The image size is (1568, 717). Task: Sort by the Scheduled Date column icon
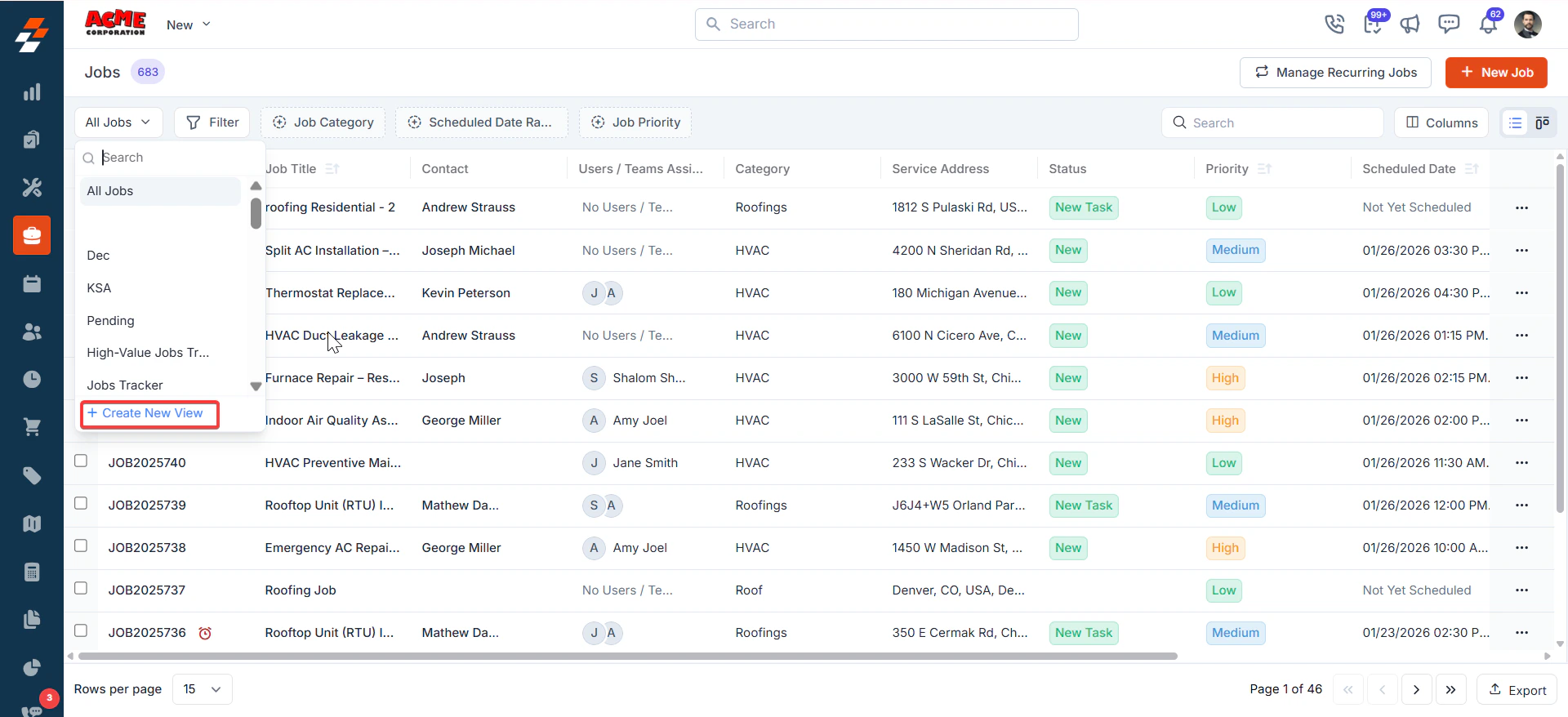coord(1472,169)
